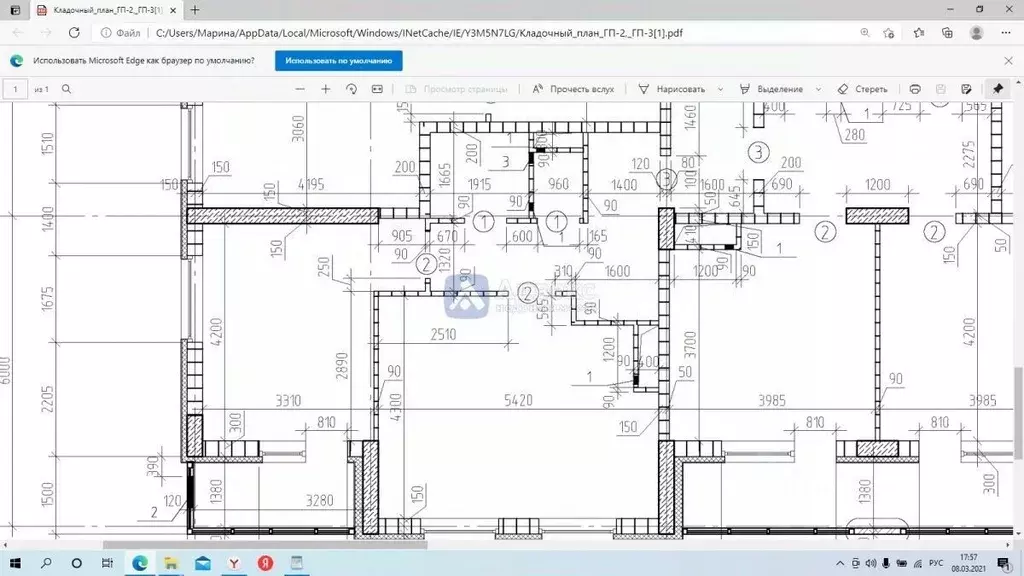
Task: Click Просмотр страницы view option
Action: click(456, 89)
